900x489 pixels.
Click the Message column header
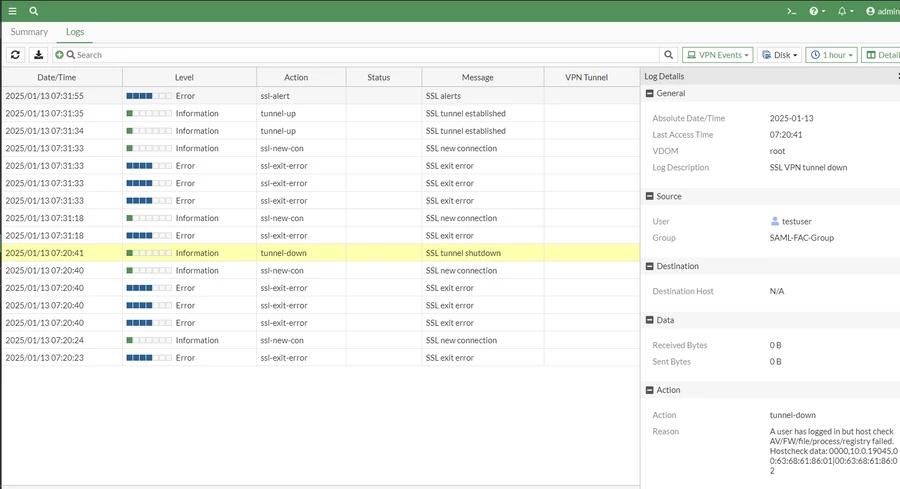(x=478, y=77)
